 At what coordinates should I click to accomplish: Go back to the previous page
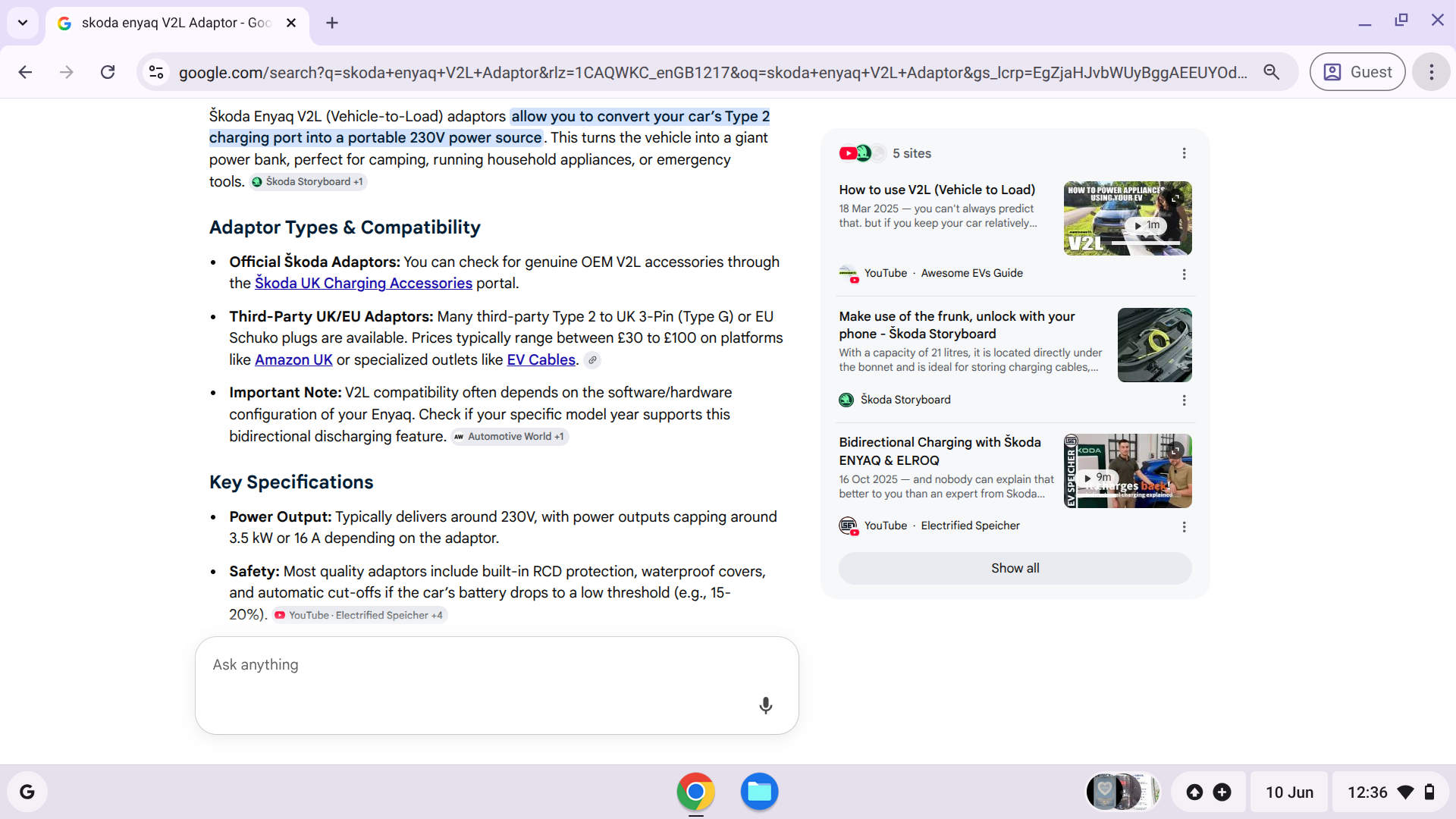click(x=25, y=72)
